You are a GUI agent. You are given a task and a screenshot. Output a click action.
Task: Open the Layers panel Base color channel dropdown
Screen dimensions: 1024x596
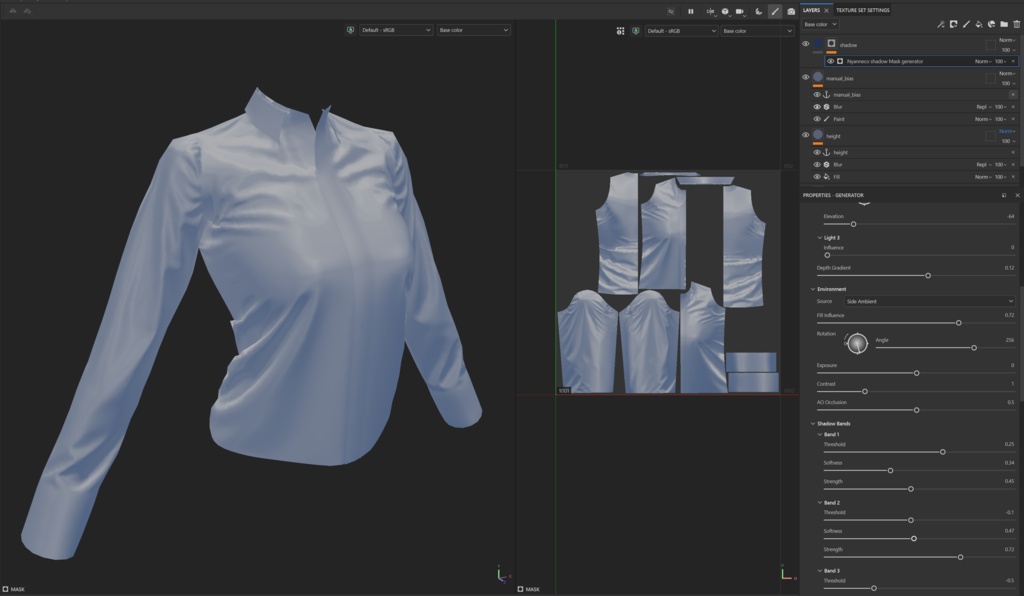click(x=820, y=24)
